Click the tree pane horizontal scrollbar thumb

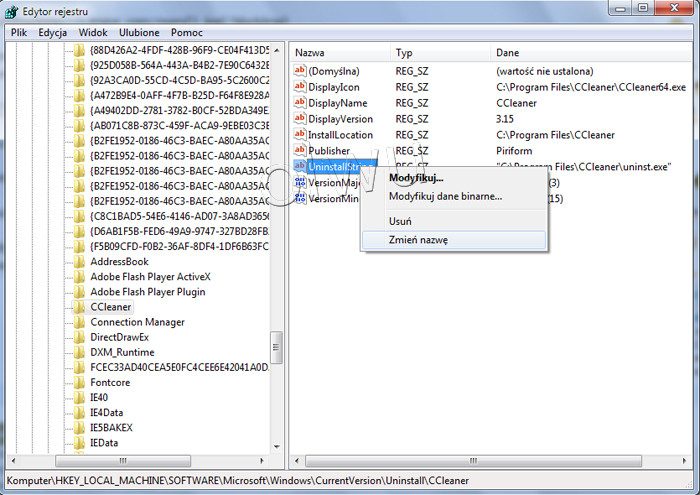(x=123, y=461)
